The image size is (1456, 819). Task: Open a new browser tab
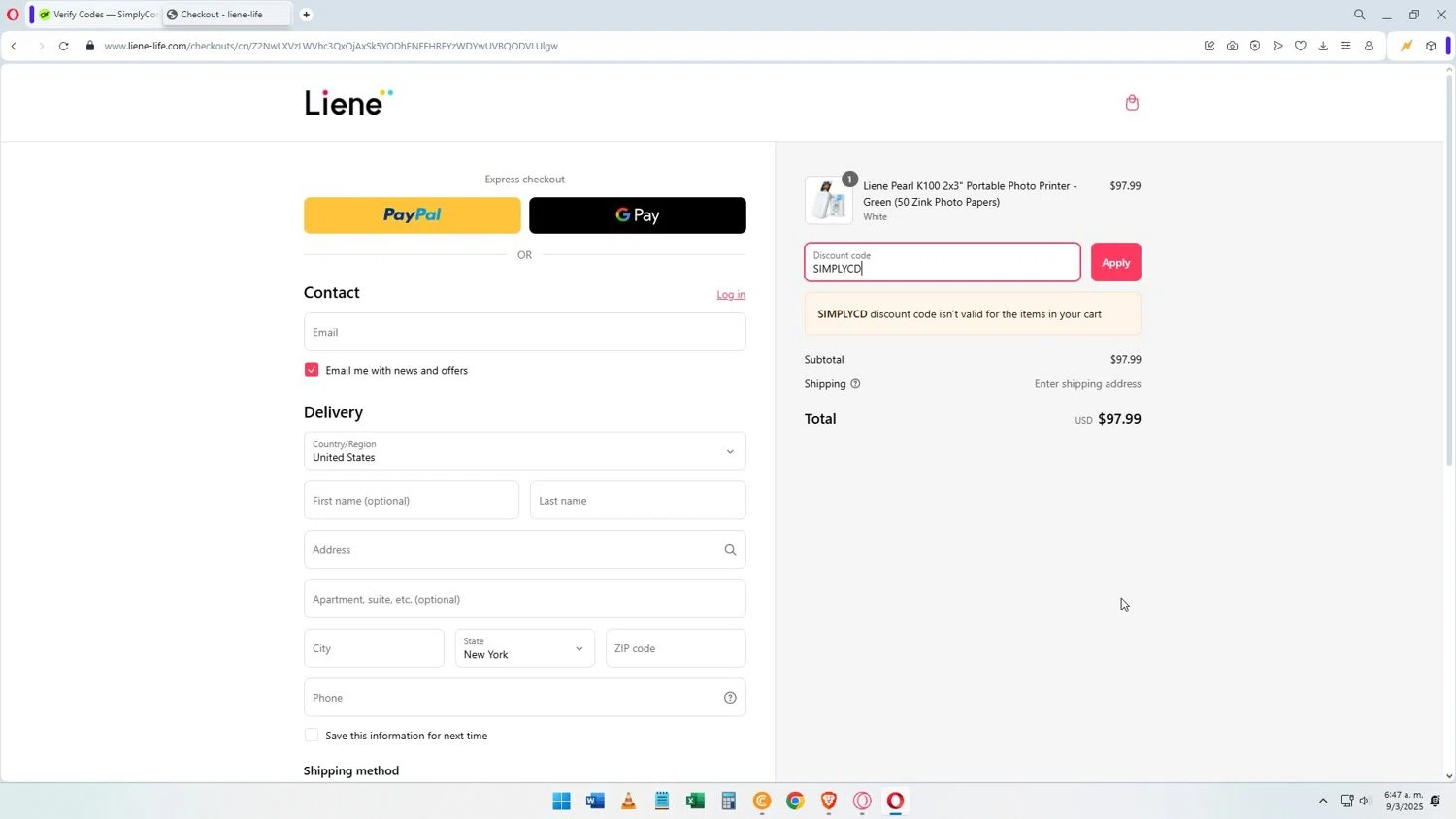click(x=307, y=15)
